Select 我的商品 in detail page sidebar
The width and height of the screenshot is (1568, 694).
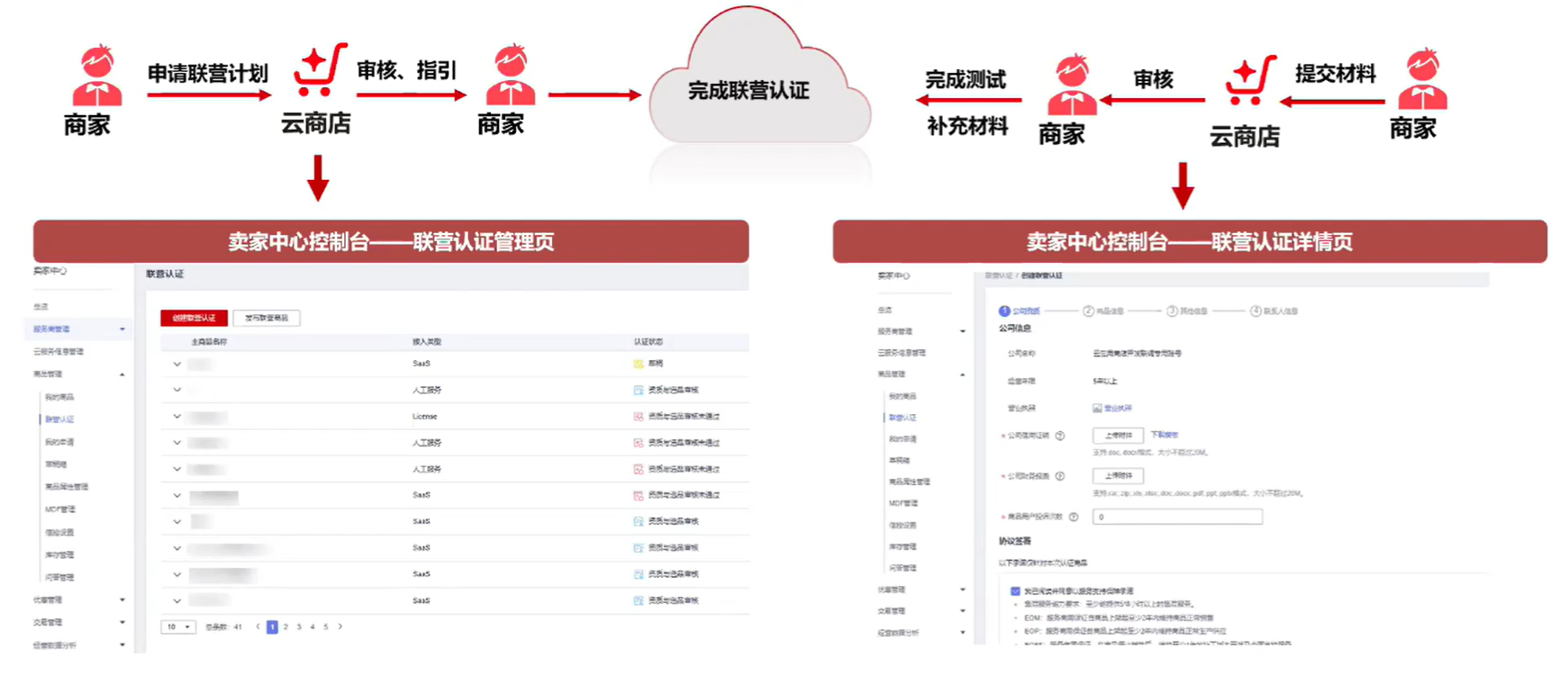click(902, 396)
